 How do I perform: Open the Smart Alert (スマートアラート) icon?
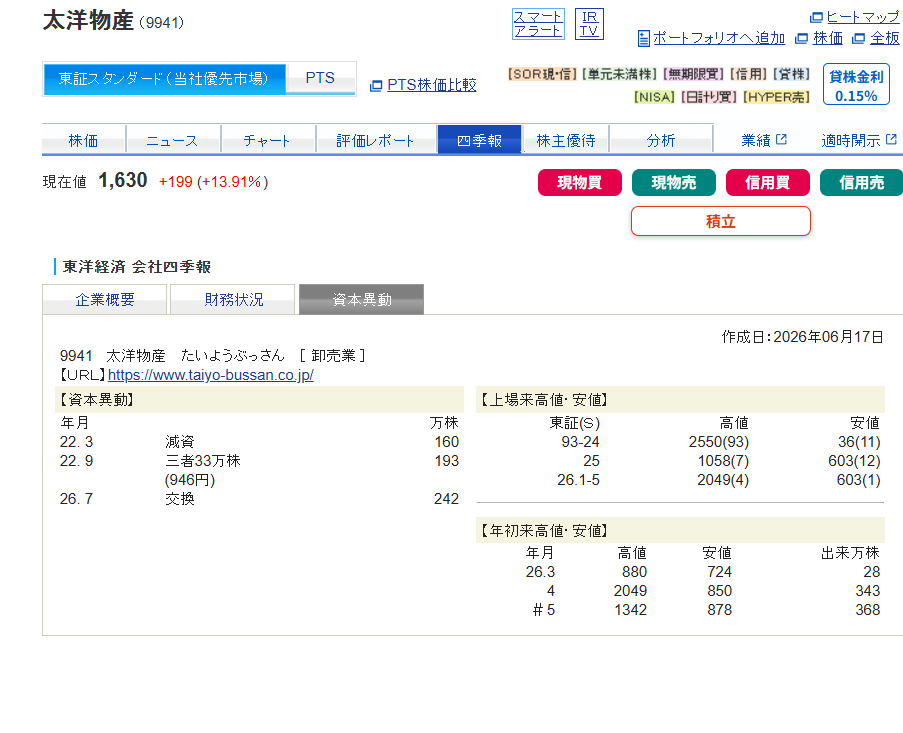point(538,24)
